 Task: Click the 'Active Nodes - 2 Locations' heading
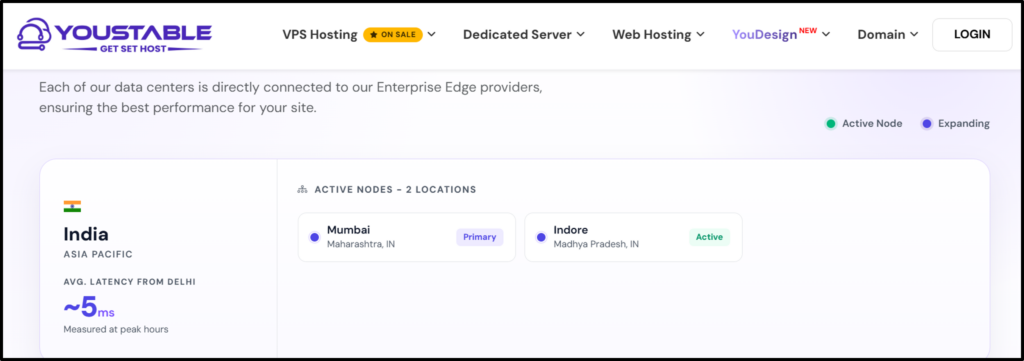395,190
